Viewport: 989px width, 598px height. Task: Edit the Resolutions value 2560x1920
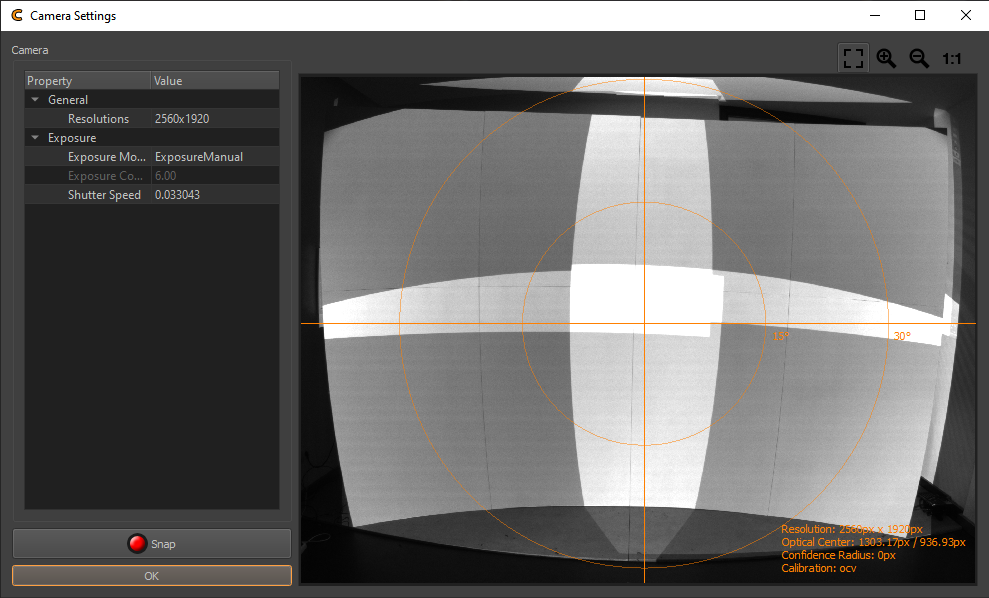pyautogui.click(x=214, y=119)
